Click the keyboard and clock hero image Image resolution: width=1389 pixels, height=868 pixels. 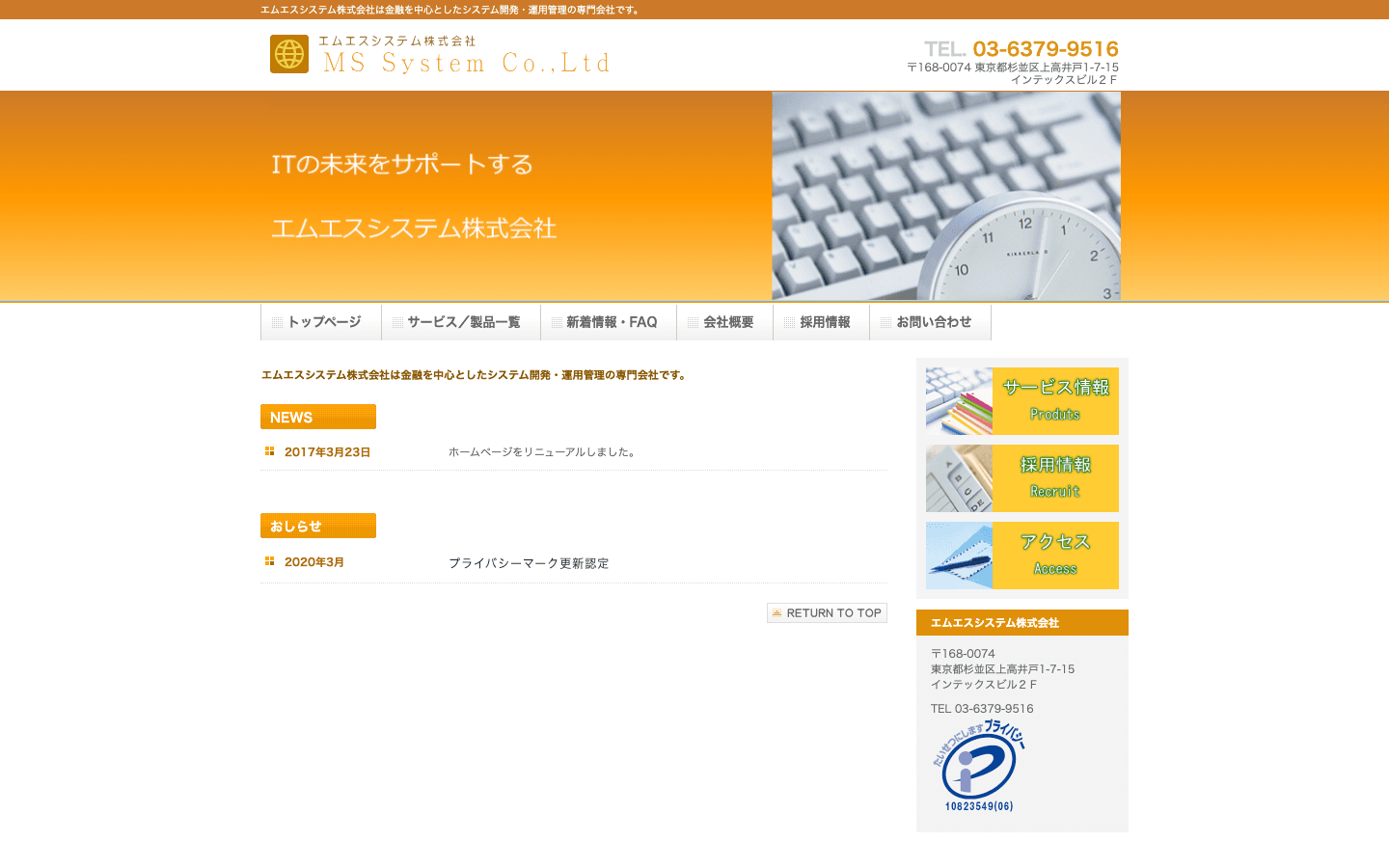point(946,196)
